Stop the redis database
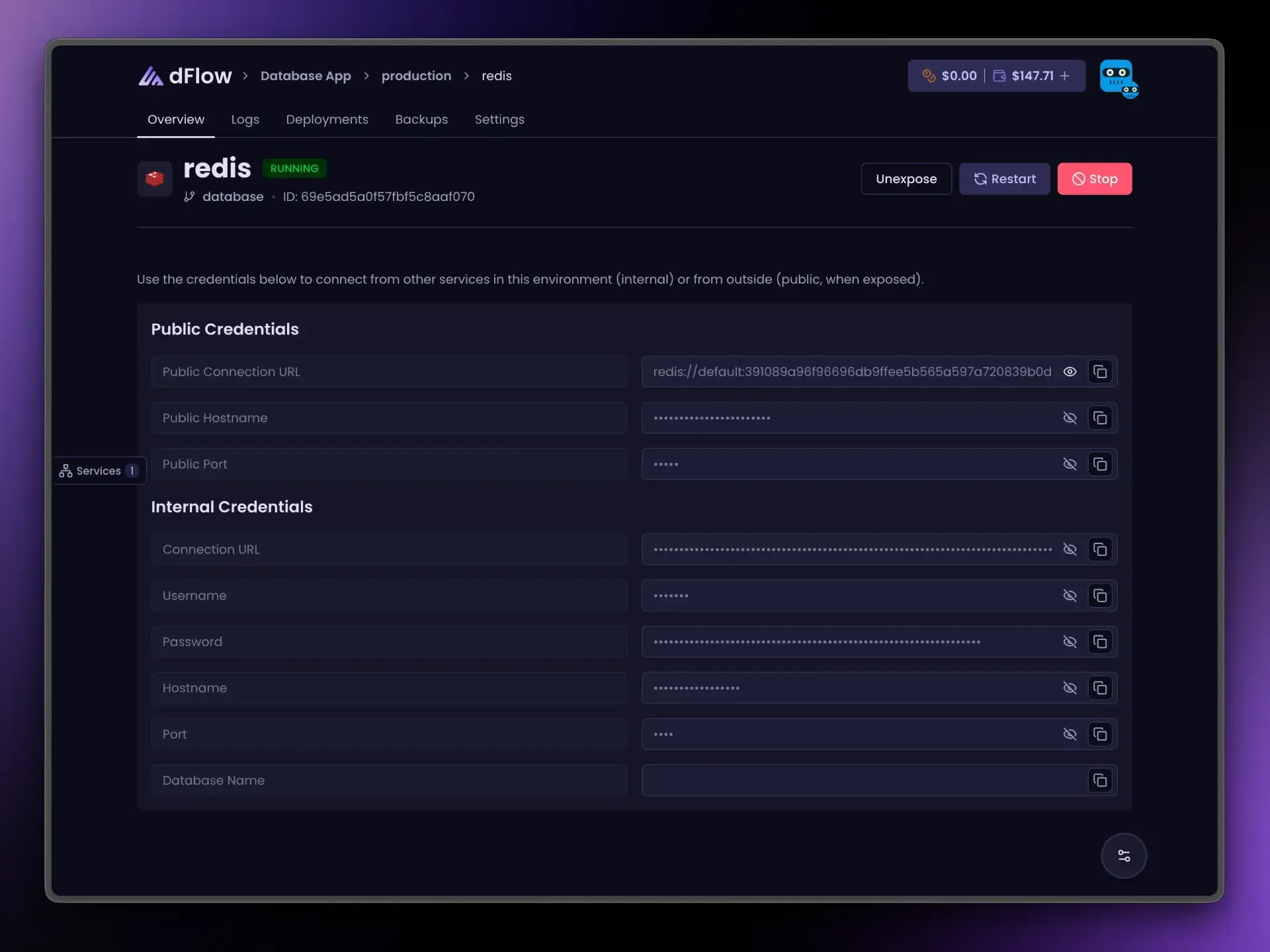The image size is (1270, 952). click(x=1094, y=178)
